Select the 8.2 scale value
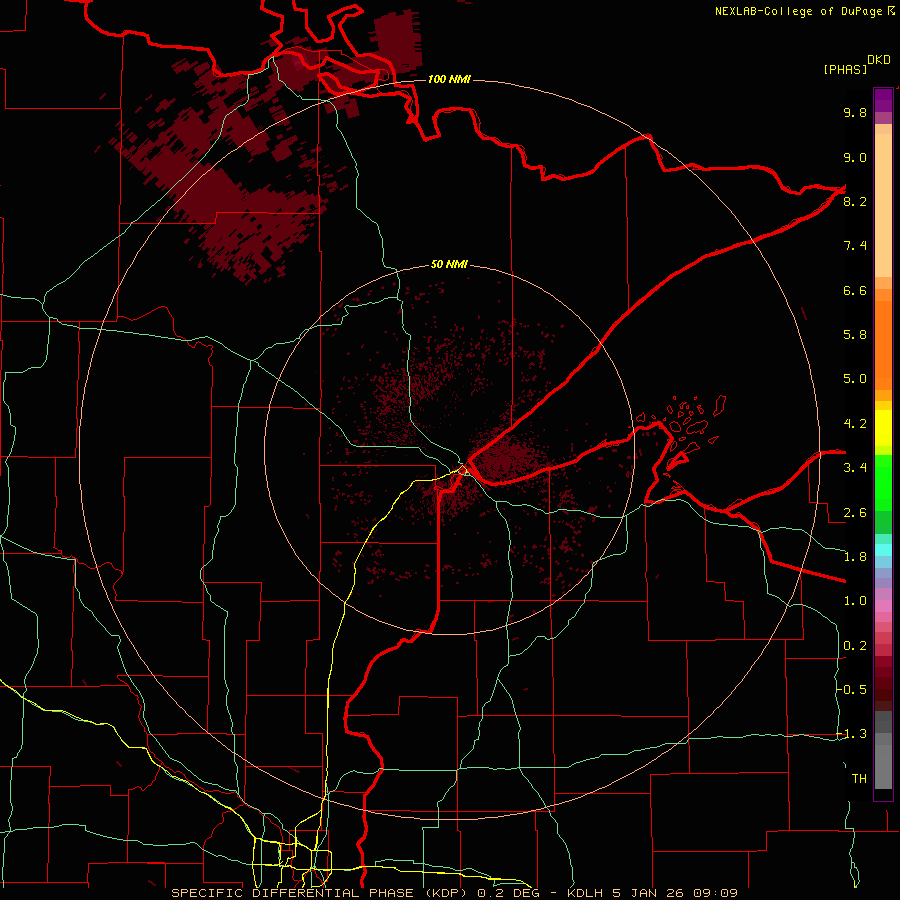The image size is (900, 900). click(855, 202)
